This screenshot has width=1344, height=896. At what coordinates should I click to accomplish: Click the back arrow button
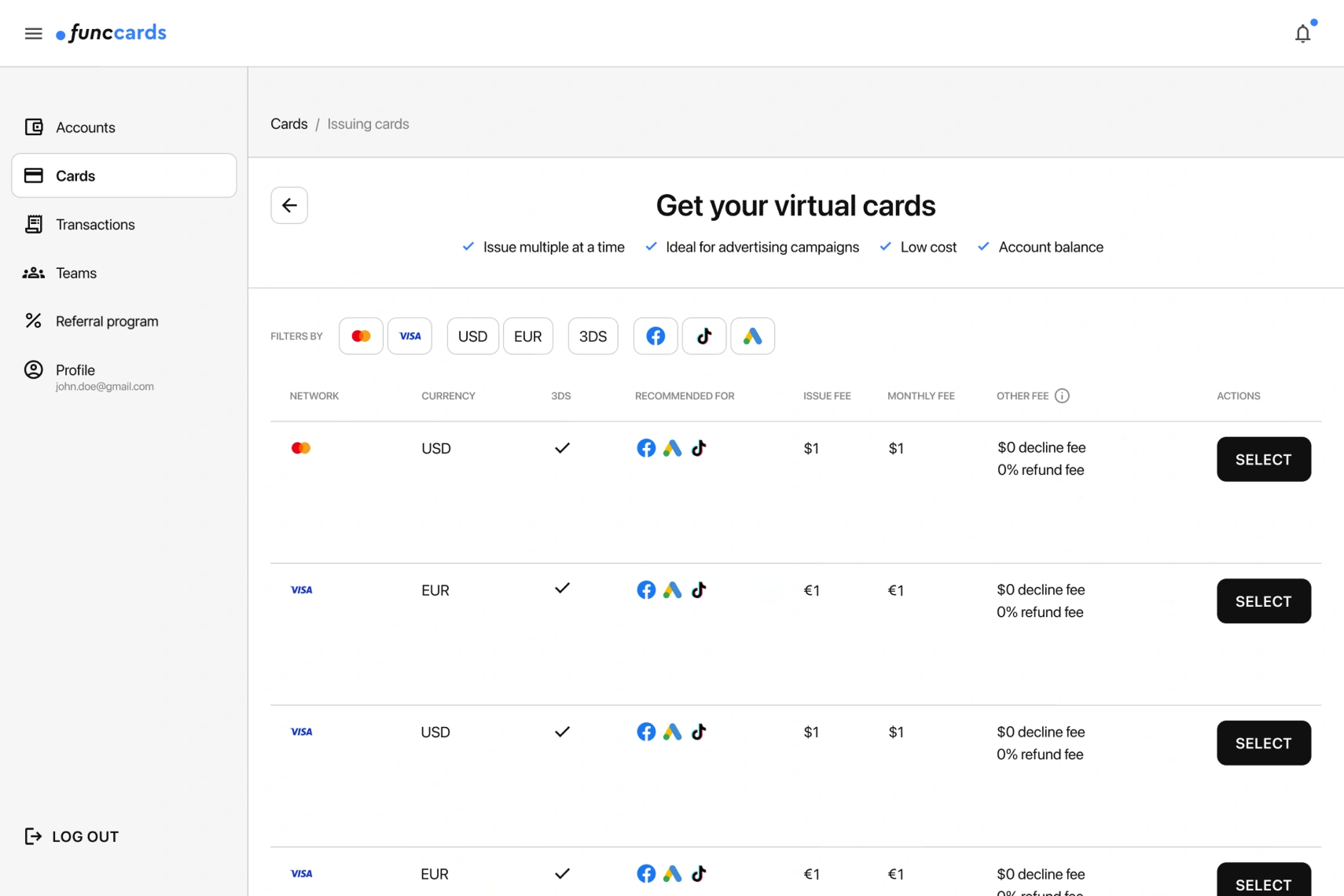[x=289, y=205]
